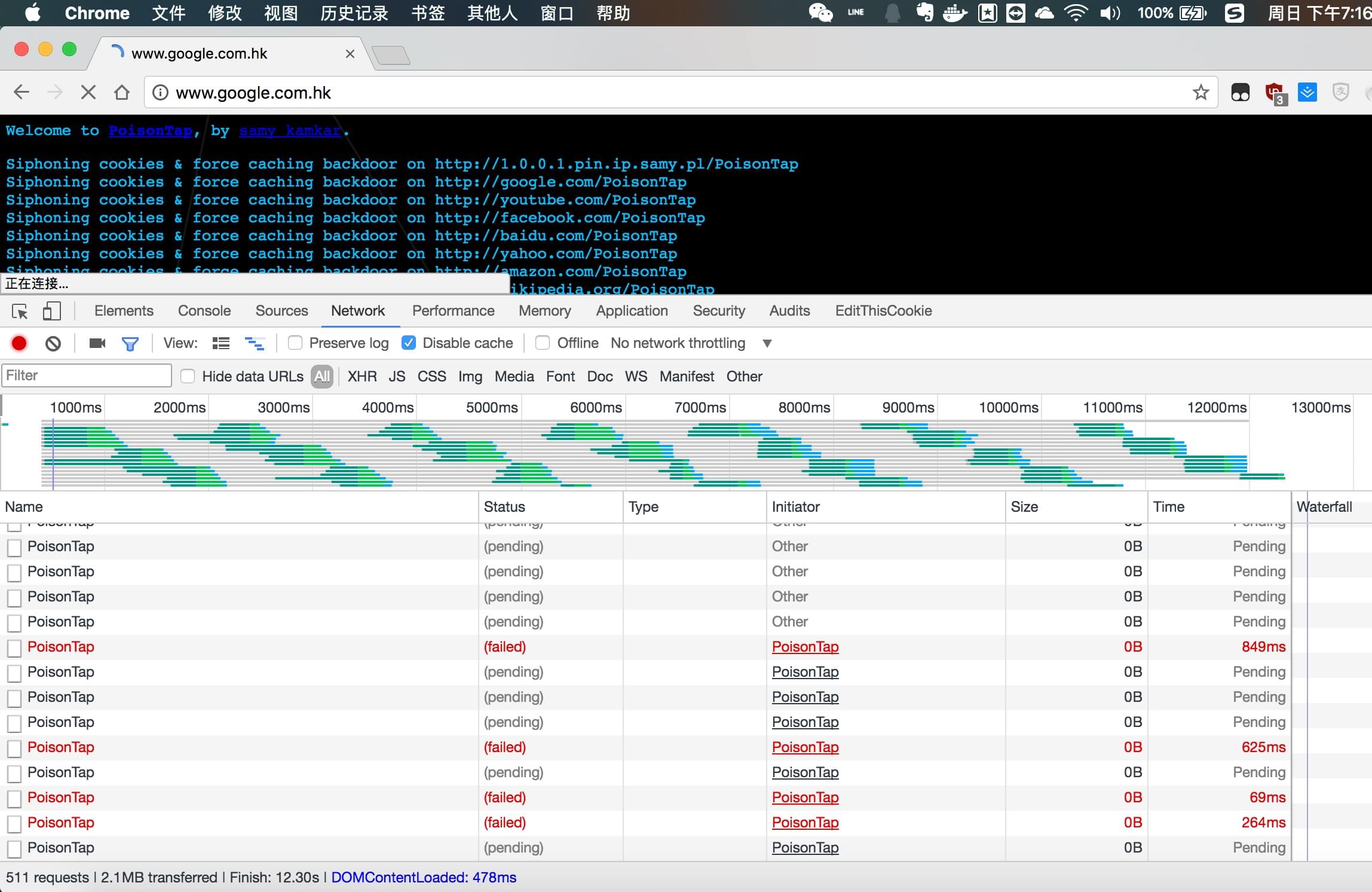Click the samy kamkar link
The height and width of the screenshot is (892, 1372).
[290, 131]
